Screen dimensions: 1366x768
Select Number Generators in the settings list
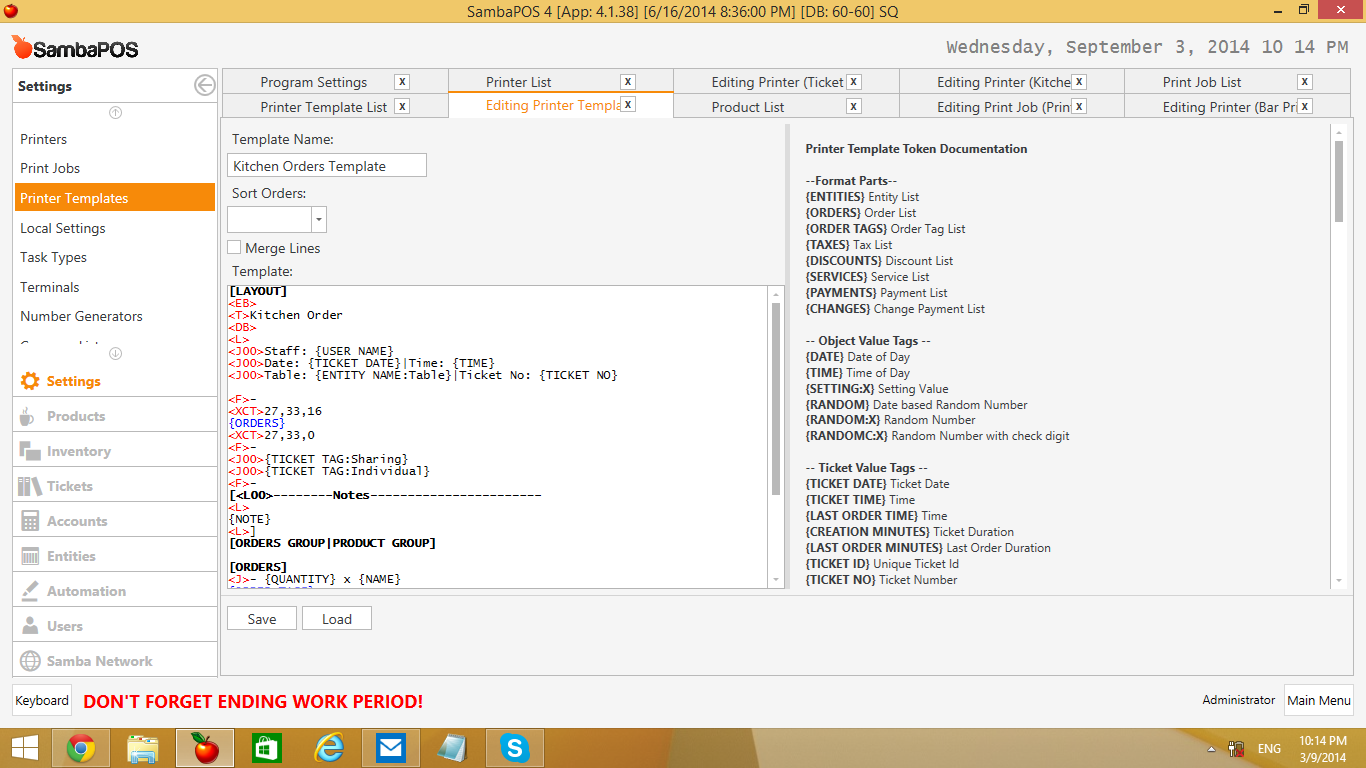click(114, 316)
